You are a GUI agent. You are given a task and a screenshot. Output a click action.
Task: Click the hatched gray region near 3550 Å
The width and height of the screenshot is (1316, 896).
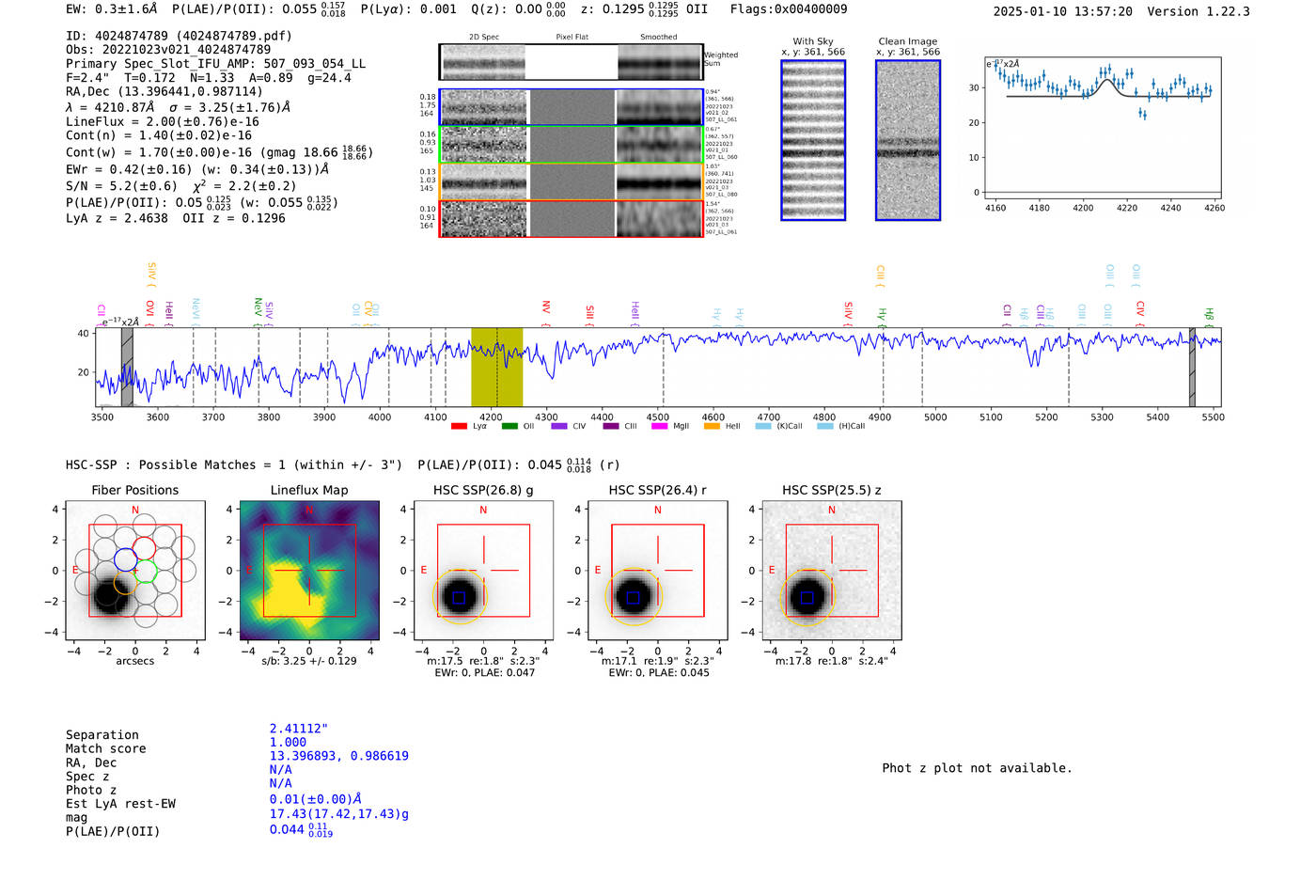coord(127,367)
